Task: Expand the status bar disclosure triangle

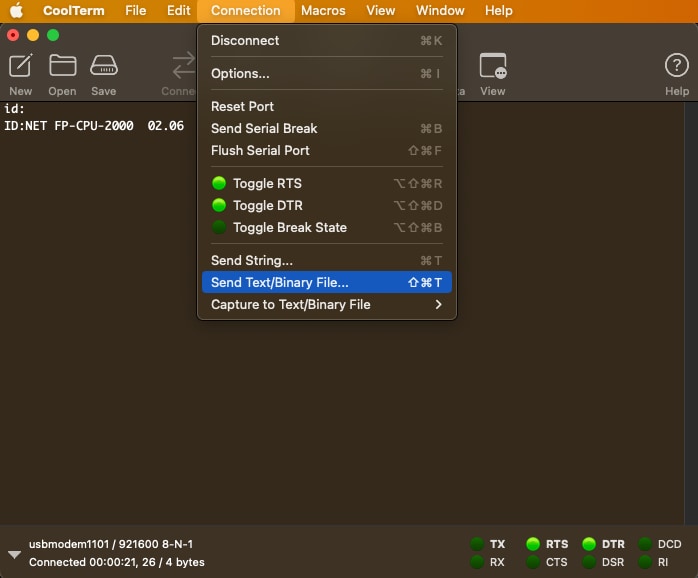Action: point(14,554)
